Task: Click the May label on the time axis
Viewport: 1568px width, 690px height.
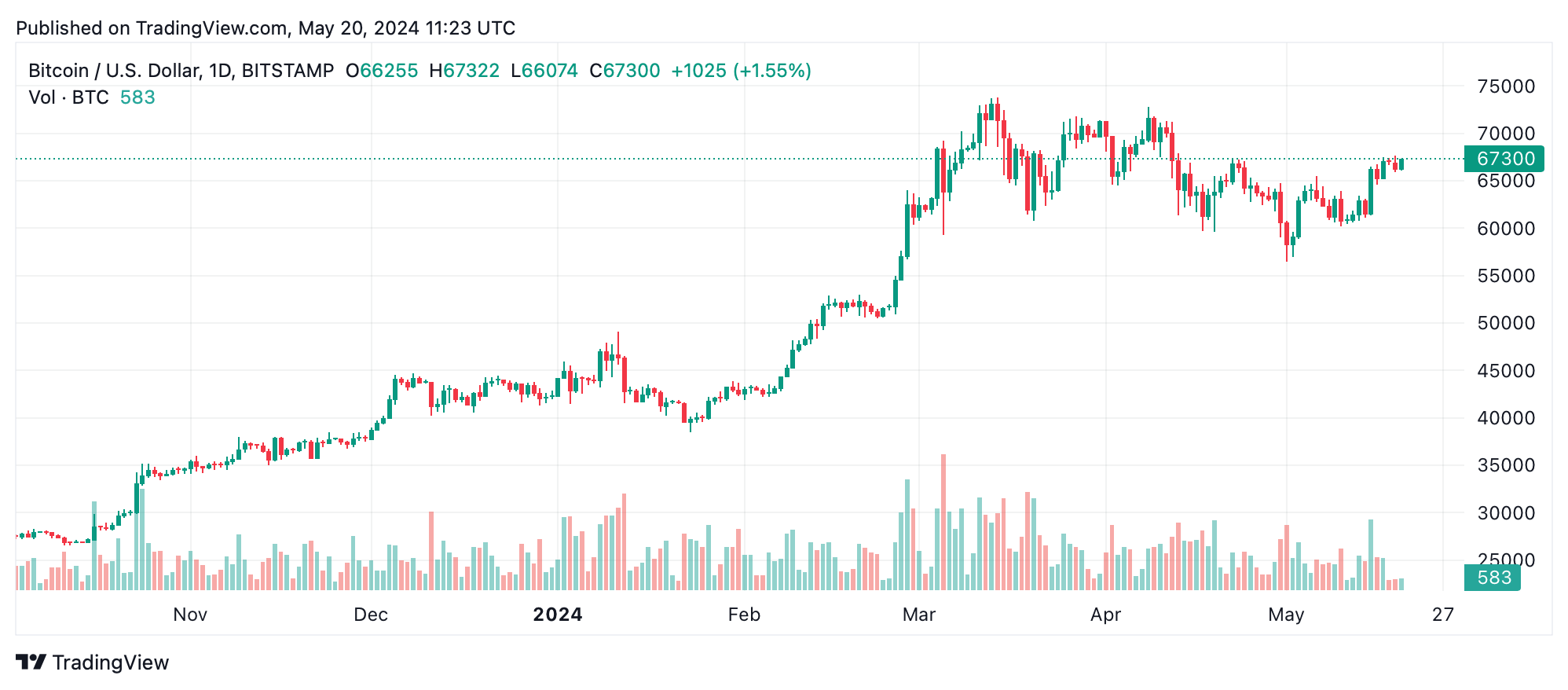Action: click(1286, 615)
